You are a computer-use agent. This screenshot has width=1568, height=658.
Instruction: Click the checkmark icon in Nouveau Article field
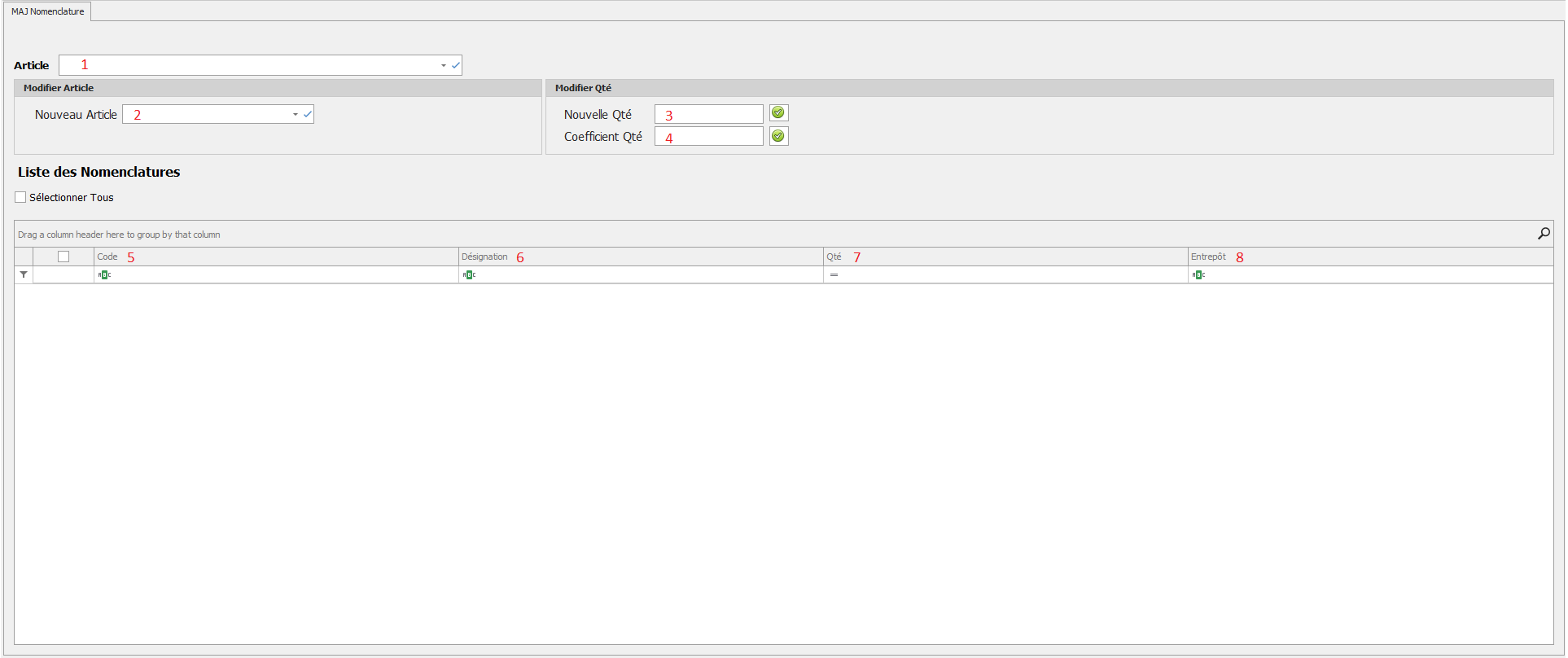pyautogui.click(x=308, y=115)
